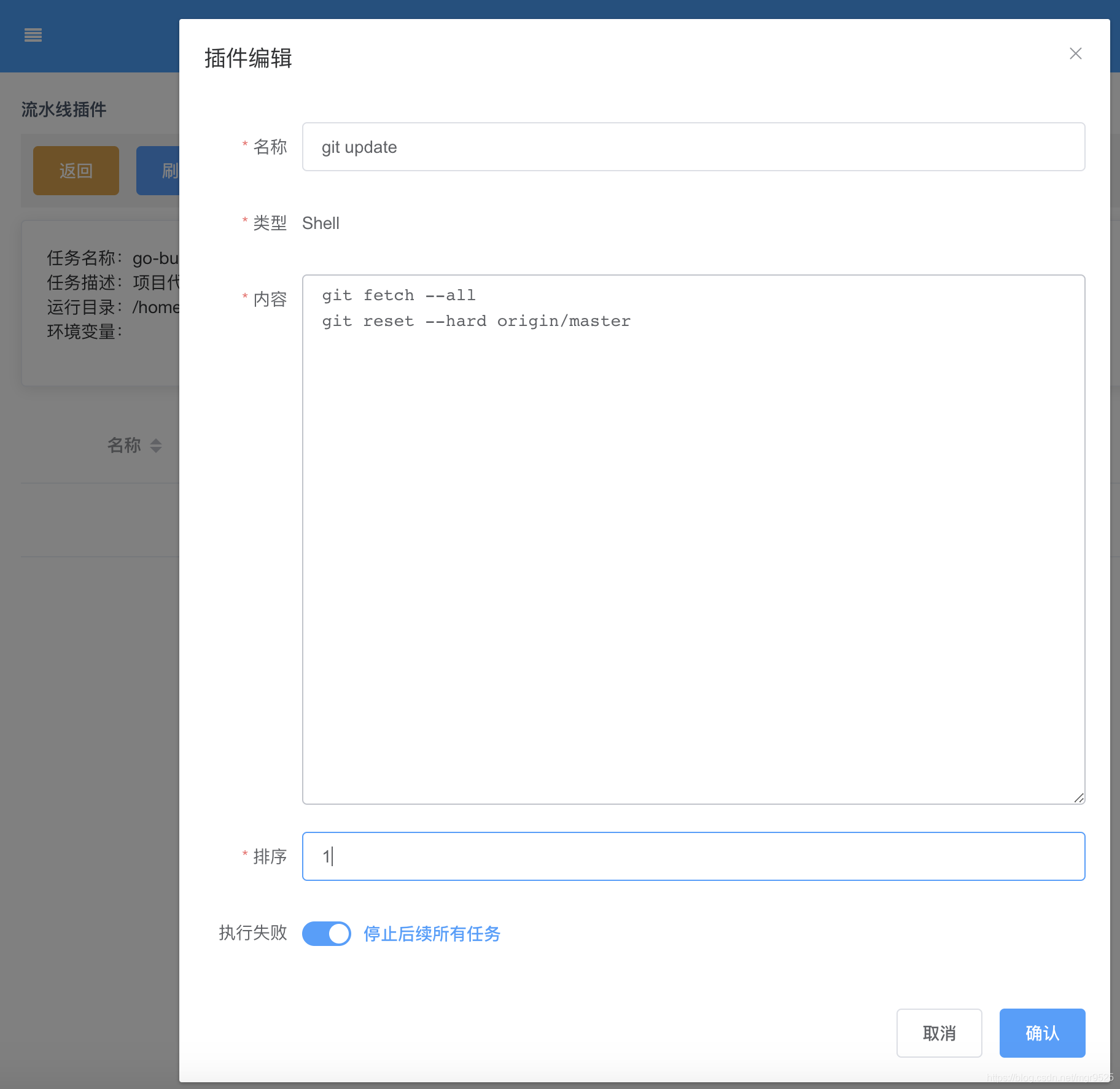1120x1089 pixels.
Task: Click 停止后续所有任务 label
Action: coord(432,934)
